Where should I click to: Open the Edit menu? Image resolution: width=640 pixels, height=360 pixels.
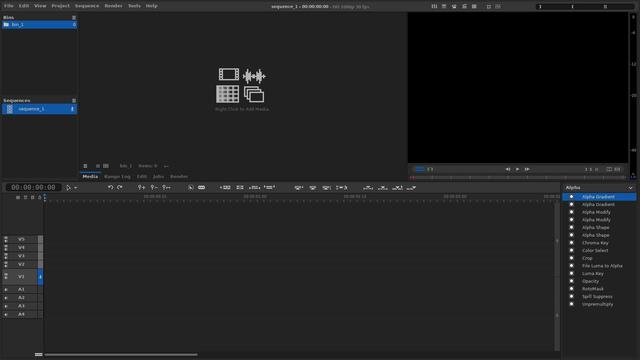[x=24, y=6]
